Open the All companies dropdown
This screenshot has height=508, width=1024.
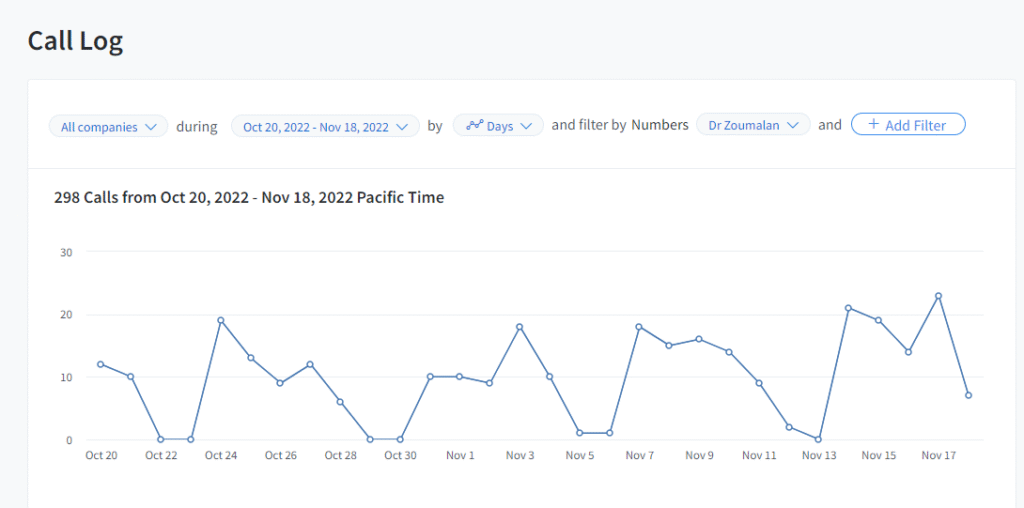pyautogui.click(x=108, y=127)
